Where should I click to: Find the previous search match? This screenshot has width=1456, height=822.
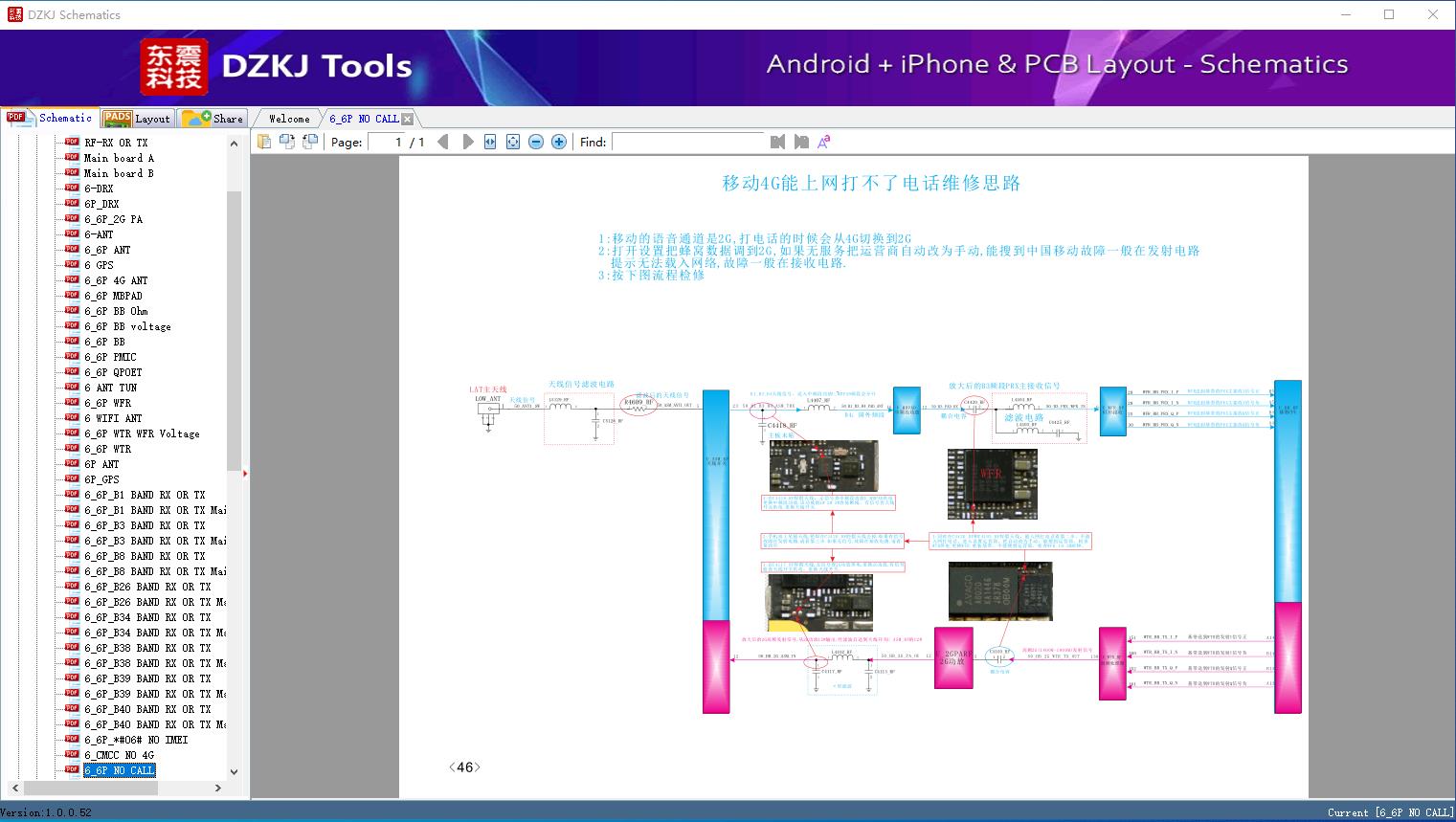pyautogui.click(x=777, y=142)
